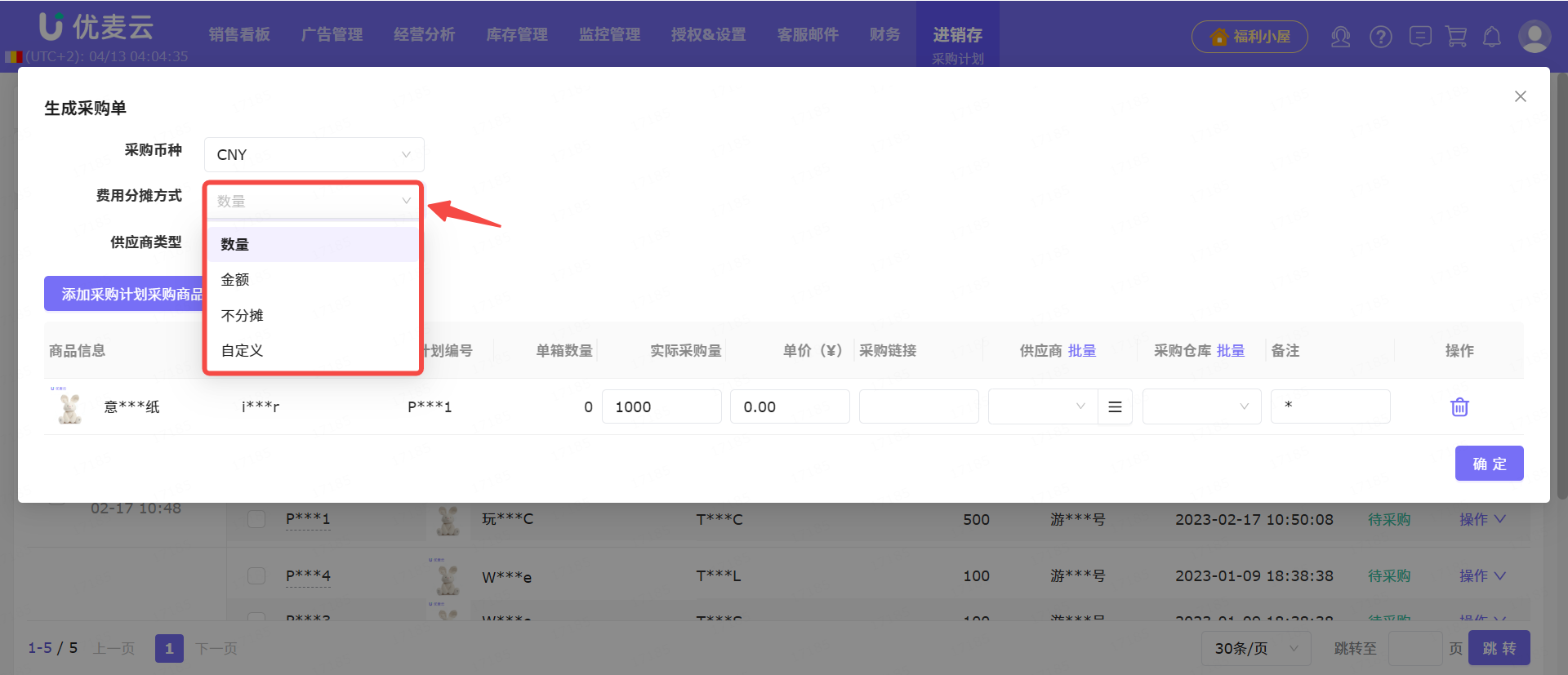Click 下一页 pagination link
Image resolution: width=1568 pixels, height=675 pixels.
[216, 648]
